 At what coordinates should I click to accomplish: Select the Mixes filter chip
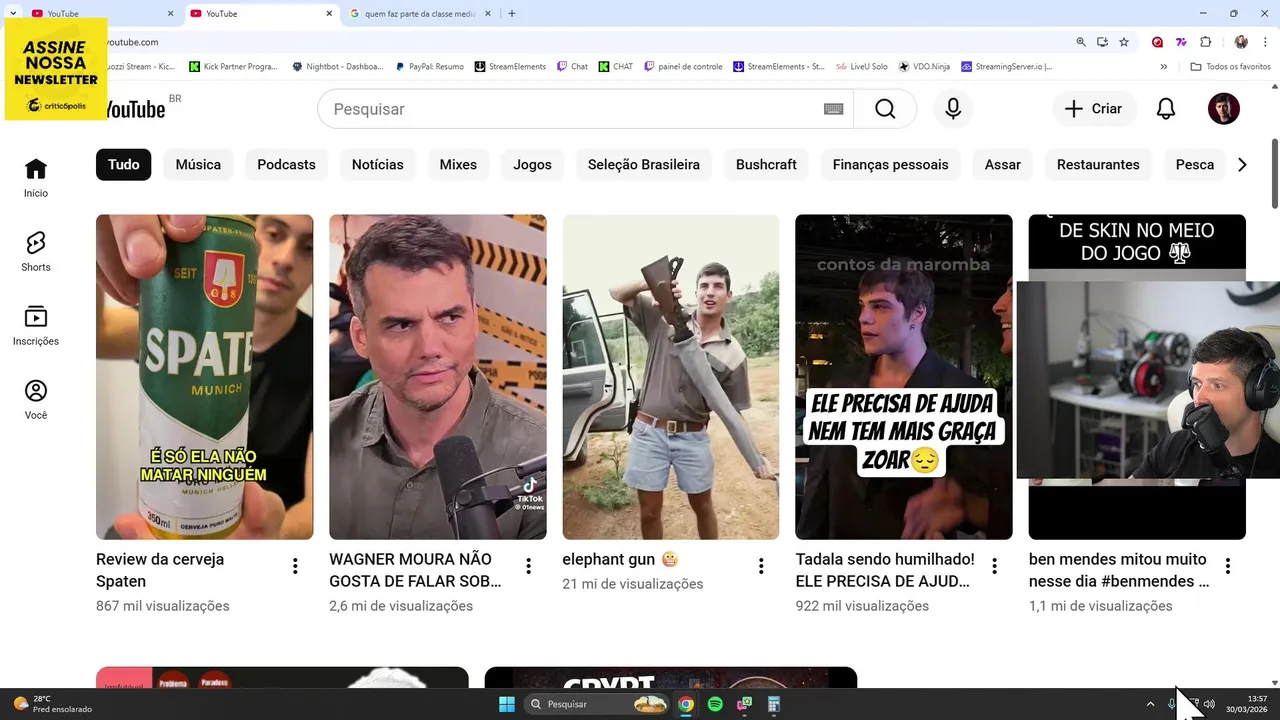(x=458, y=165)
